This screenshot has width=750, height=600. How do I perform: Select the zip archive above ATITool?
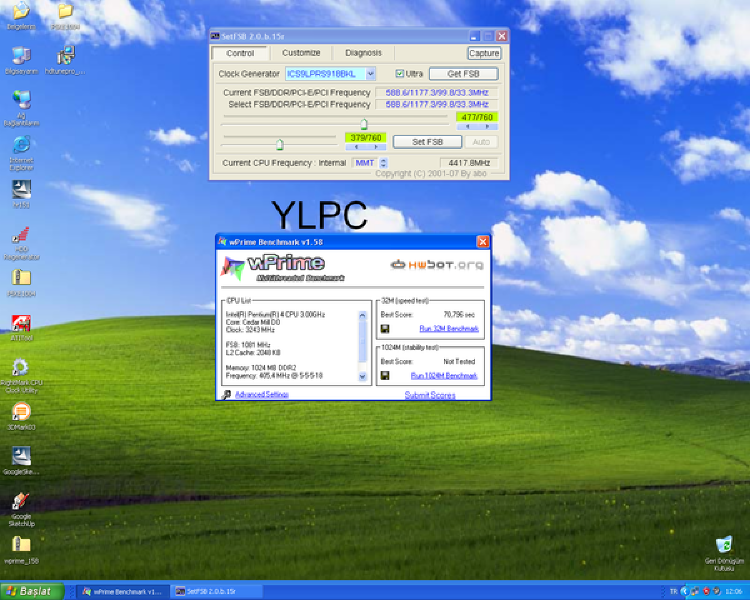pyautogui.click(x=22, y=283)
